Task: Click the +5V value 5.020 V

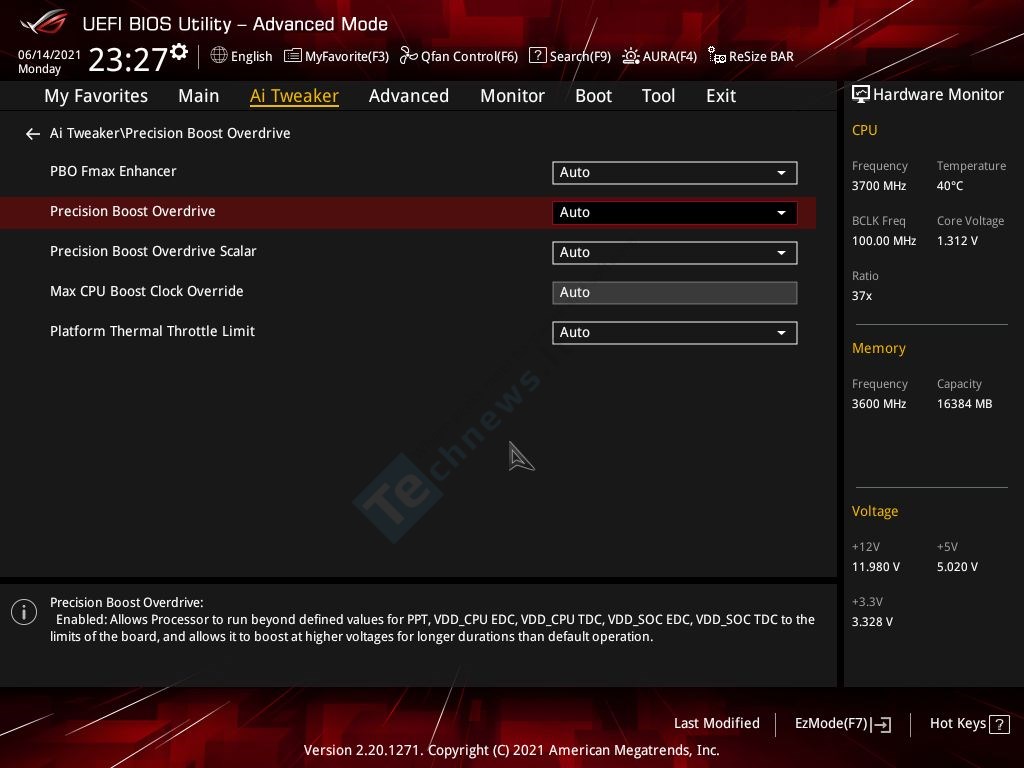Action: (x=957, y=567)
